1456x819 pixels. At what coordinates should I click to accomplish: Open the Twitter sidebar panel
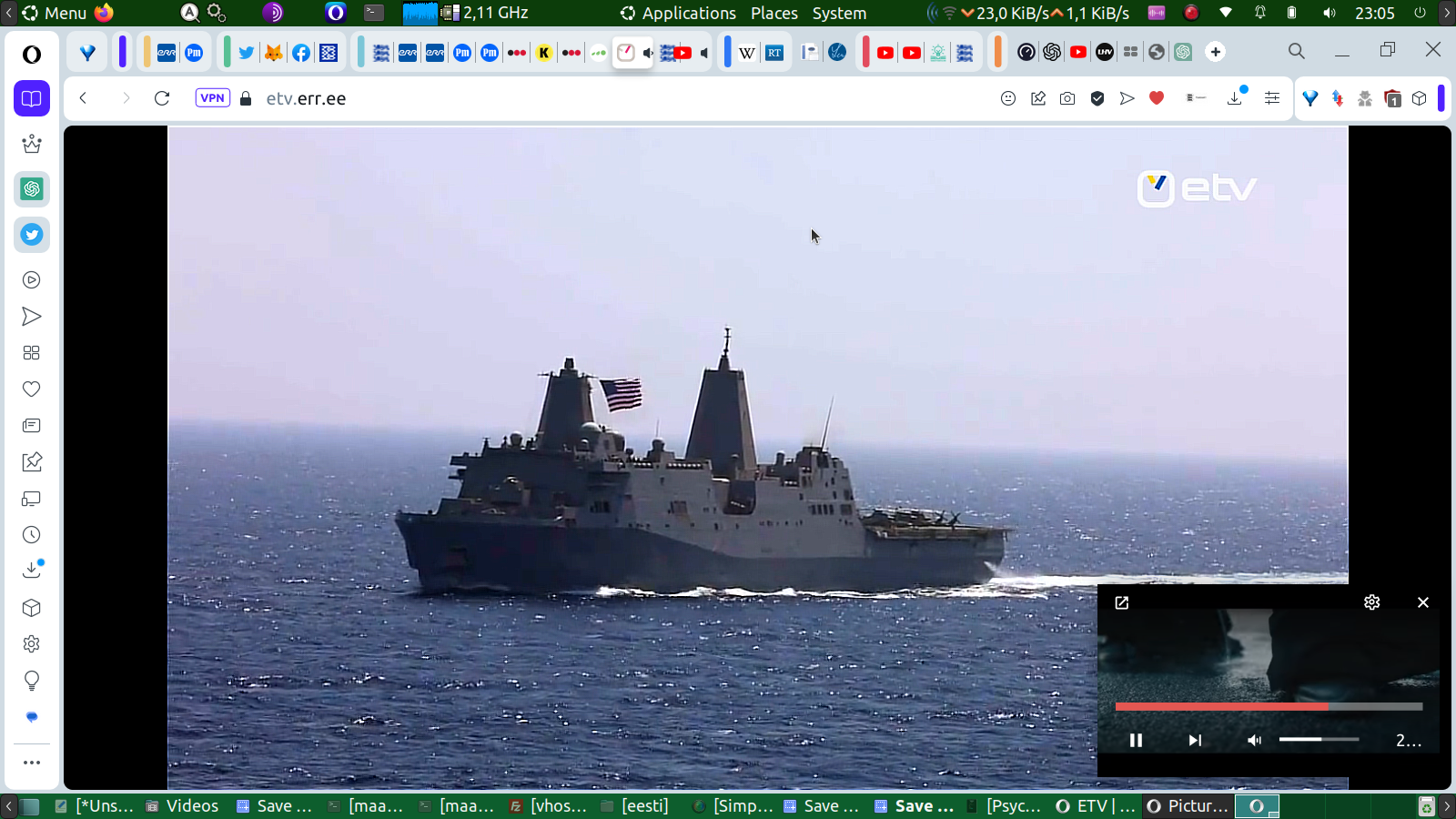[32, 235]
